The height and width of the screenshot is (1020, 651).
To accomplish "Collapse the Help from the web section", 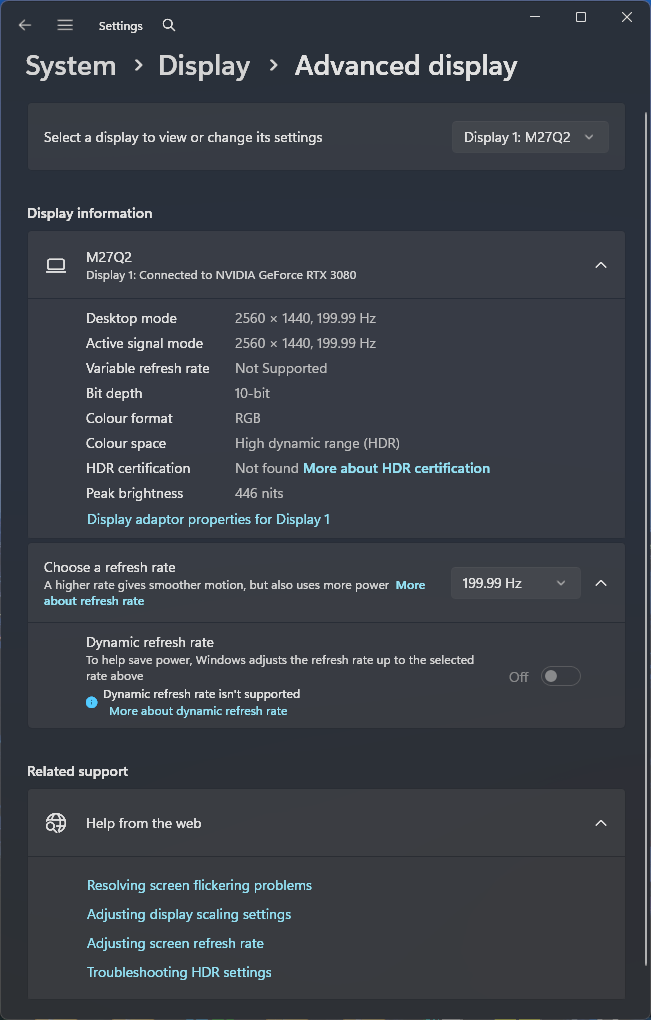I will click(x=601, y=823).
